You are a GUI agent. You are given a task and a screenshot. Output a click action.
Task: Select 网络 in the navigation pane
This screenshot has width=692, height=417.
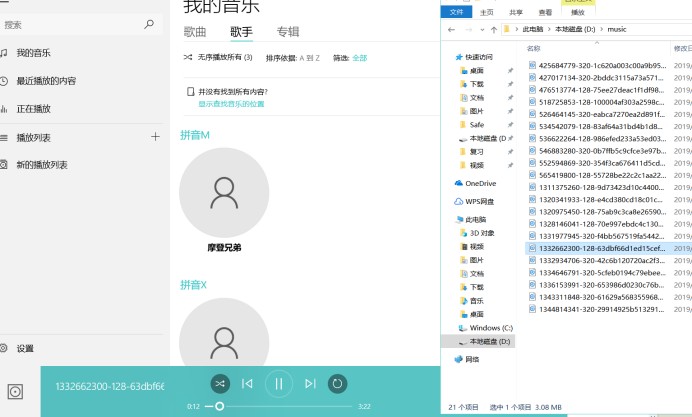coord(472,360)
